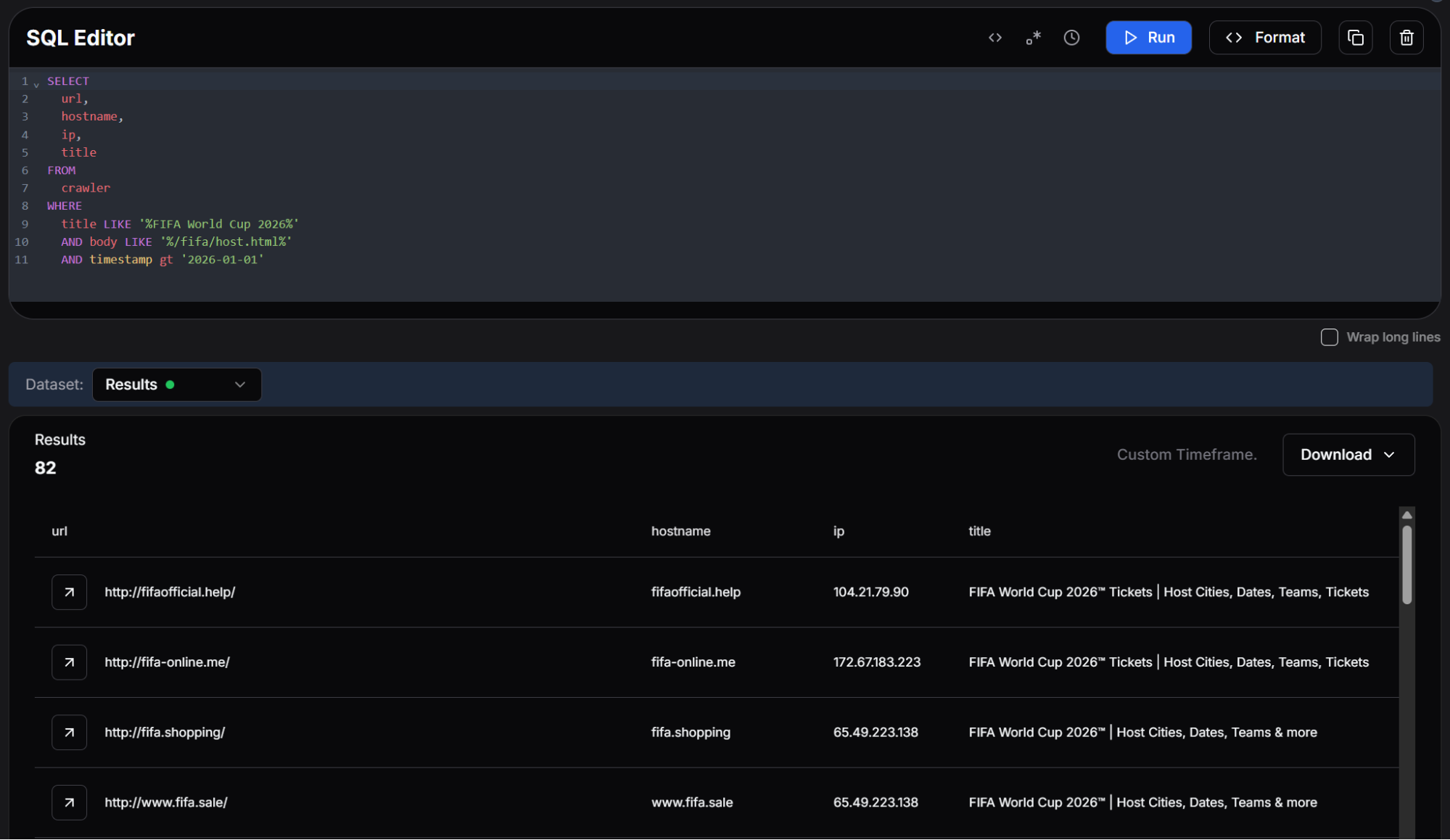Click line 10 body LIKE clause
Image resolution: width=1450 pixels, height=840 pixels.
point(176,242)
